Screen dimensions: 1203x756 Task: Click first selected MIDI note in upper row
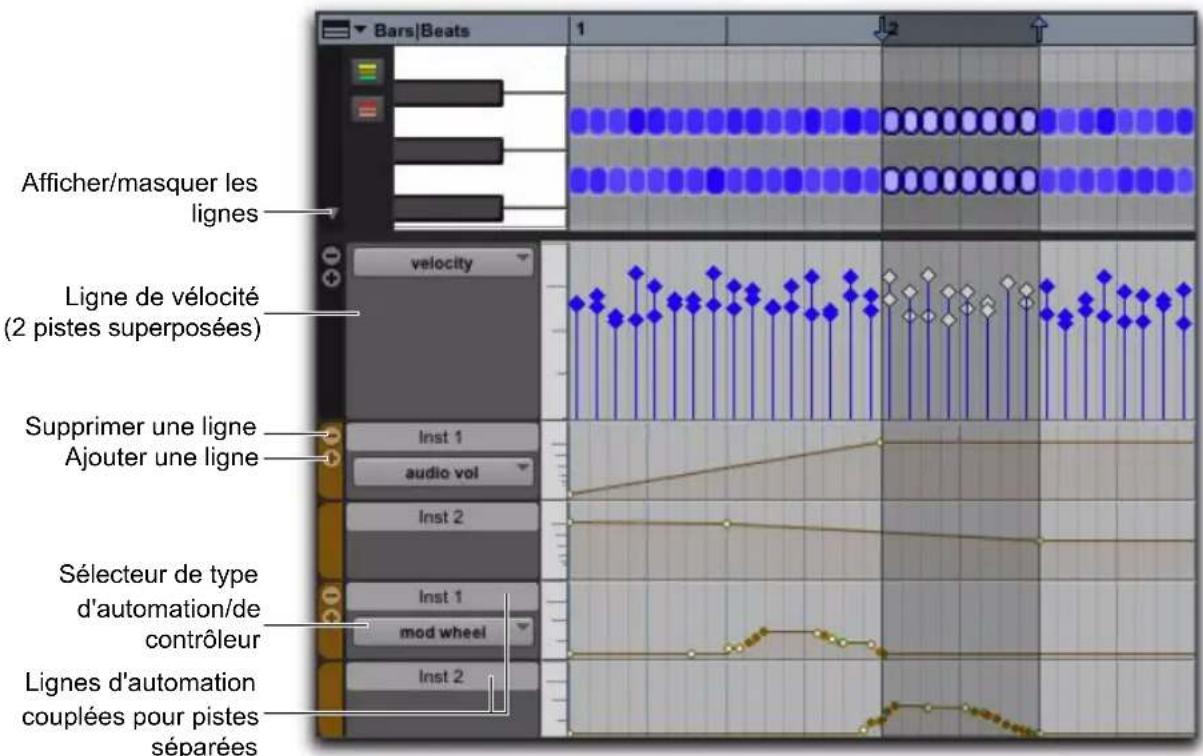tap(891, 121)
